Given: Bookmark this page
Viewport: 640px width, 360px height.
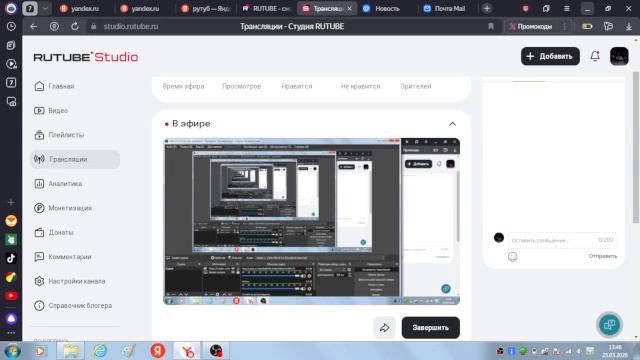Looking at the screenshot, I should (x=491, y=26).
